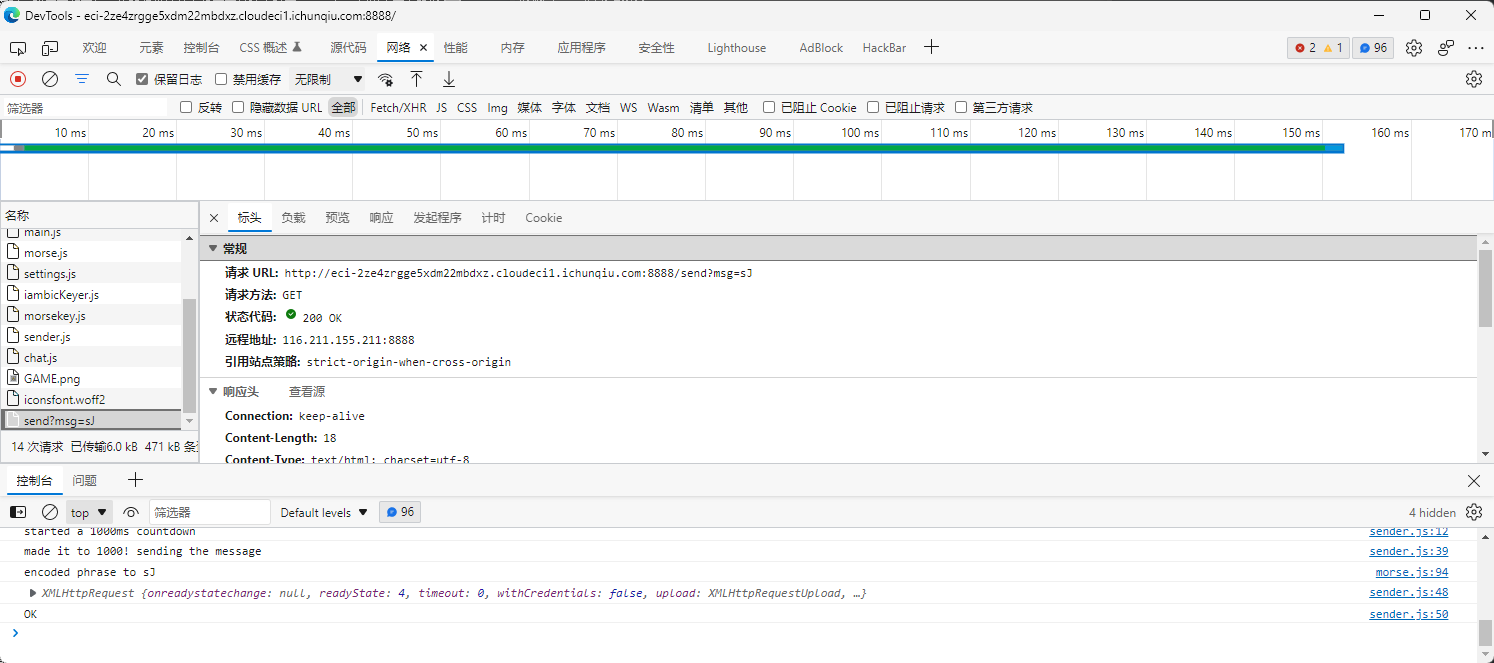
Task: Click the inspect element picker icon
Action: pos(18,48)
